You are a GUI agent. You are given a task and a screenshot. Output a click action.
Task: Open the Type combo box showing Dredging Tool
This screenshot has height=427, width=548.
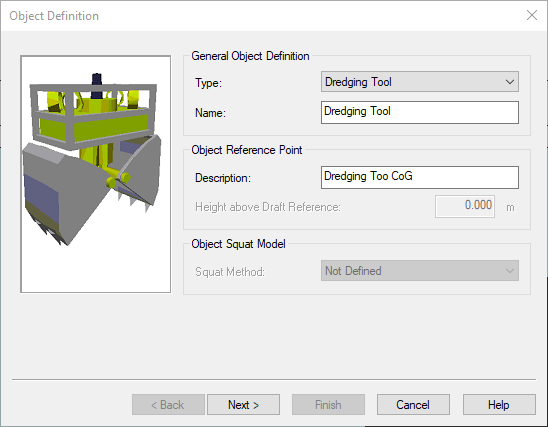click(x=420, y=82)
